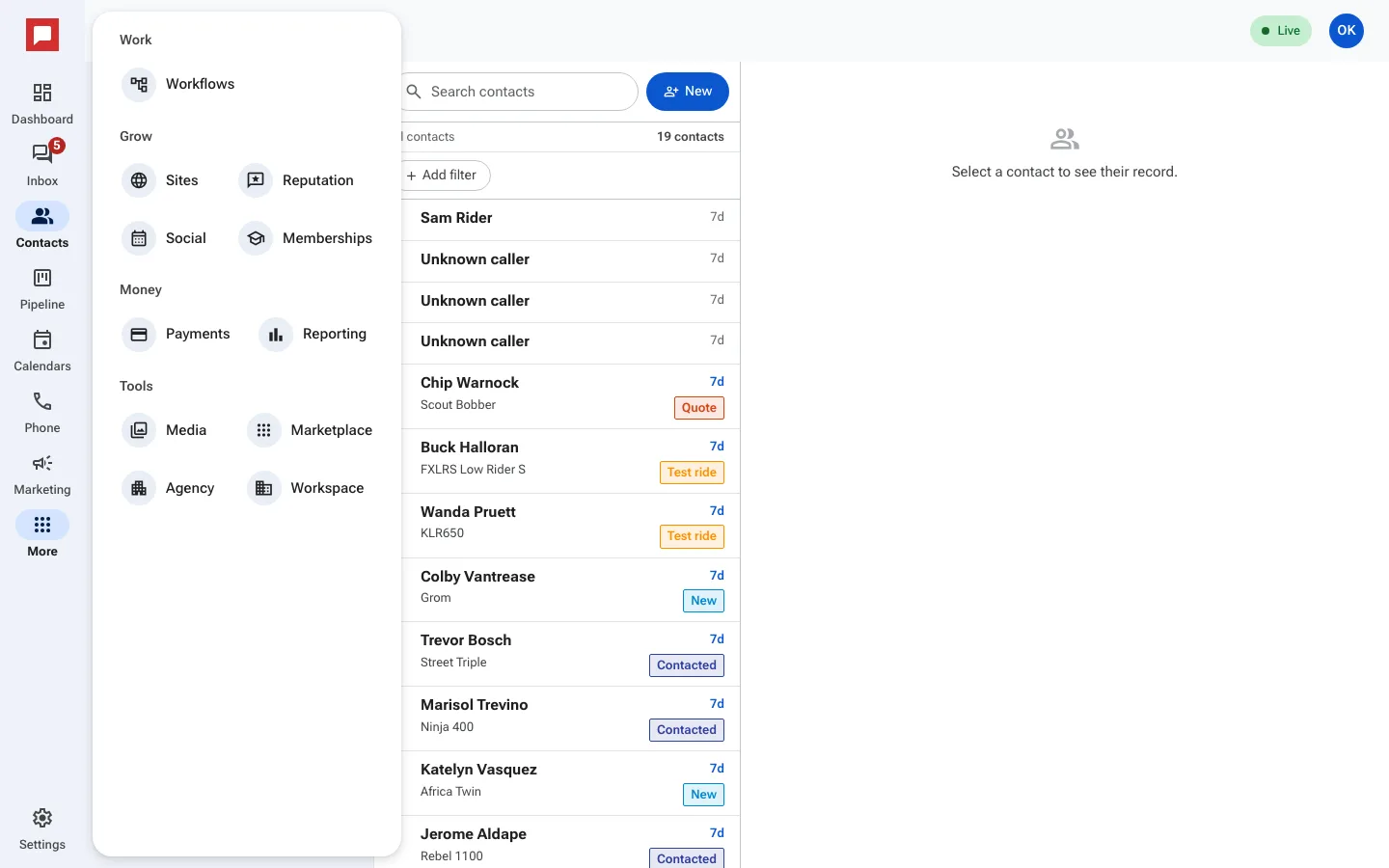Open the Workspace icon

coord(264,488)
